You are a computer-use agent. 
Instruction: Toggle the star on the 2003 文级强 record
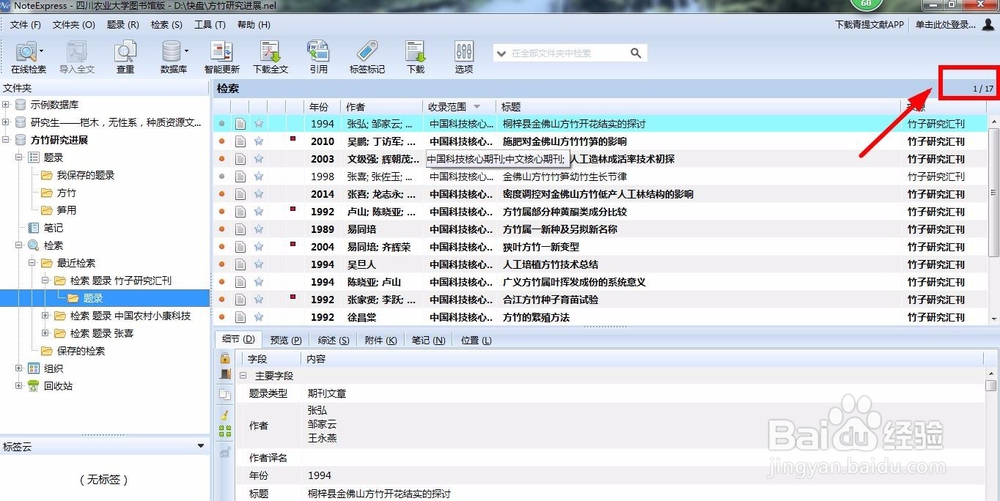pyautogui.click(x=258, y=159)
